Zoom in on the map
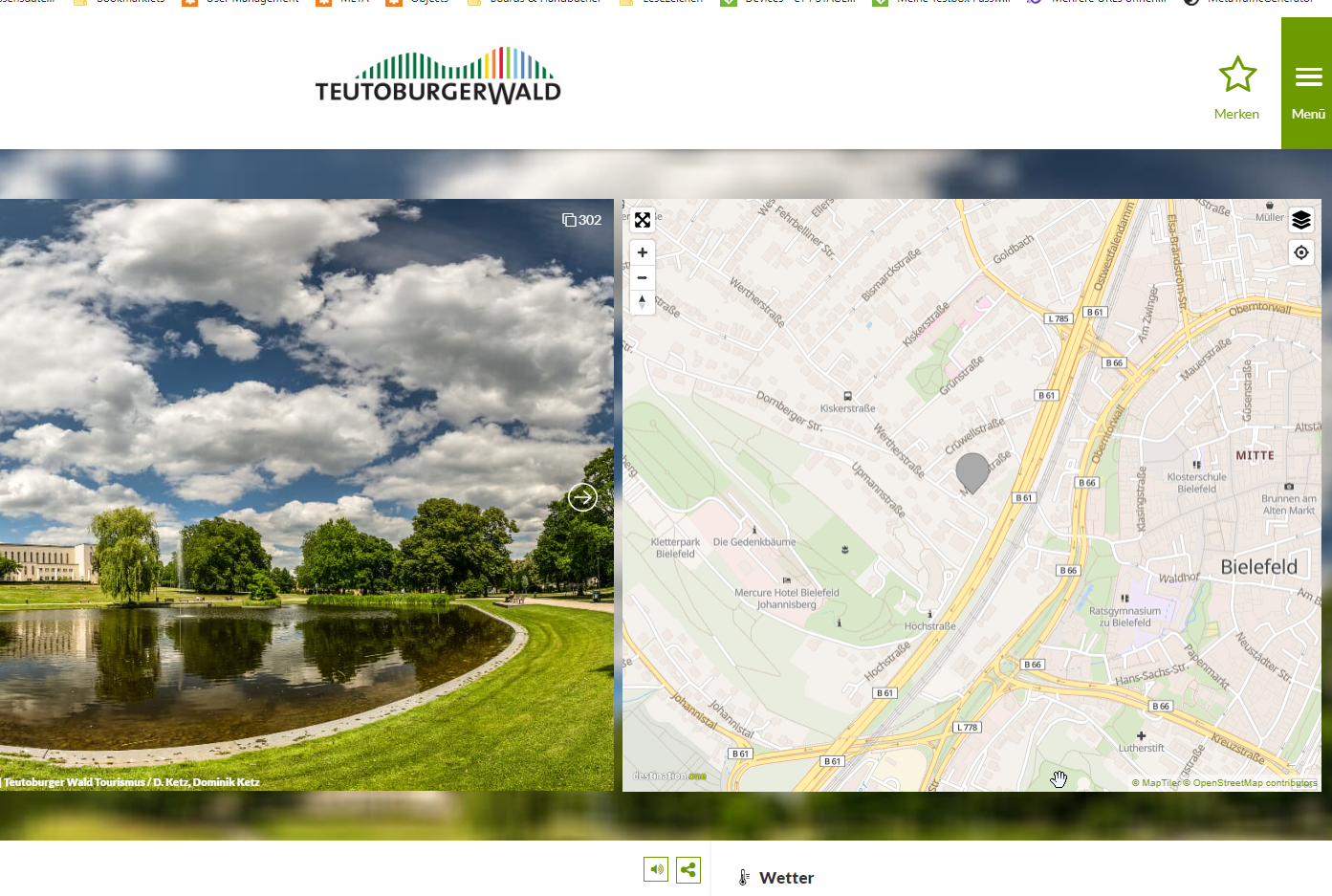 click(643, 252)
